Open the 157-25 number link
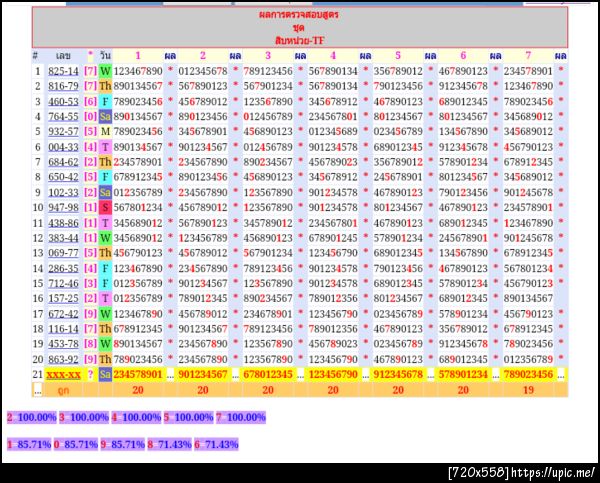Screen dimensions: 600x483 point(63,298)
